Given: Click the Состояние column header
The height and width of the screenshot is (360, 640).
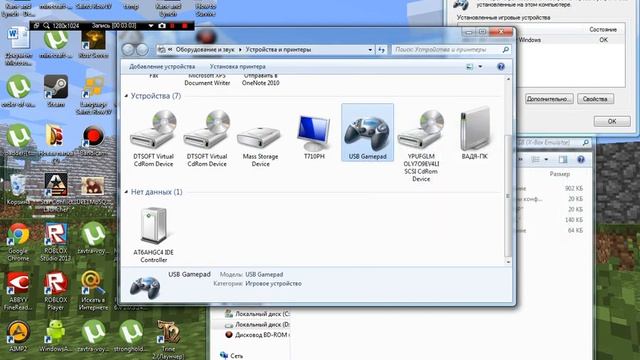Looking at the screenshot, I should 603,29.
